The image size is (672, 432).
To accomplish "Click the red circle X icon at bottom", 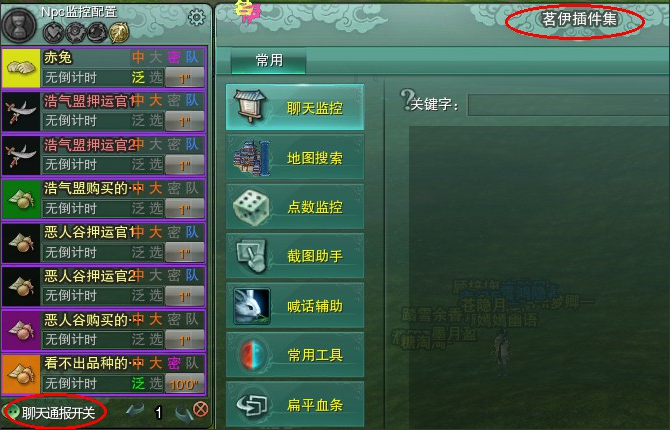I will pos(201,409).
